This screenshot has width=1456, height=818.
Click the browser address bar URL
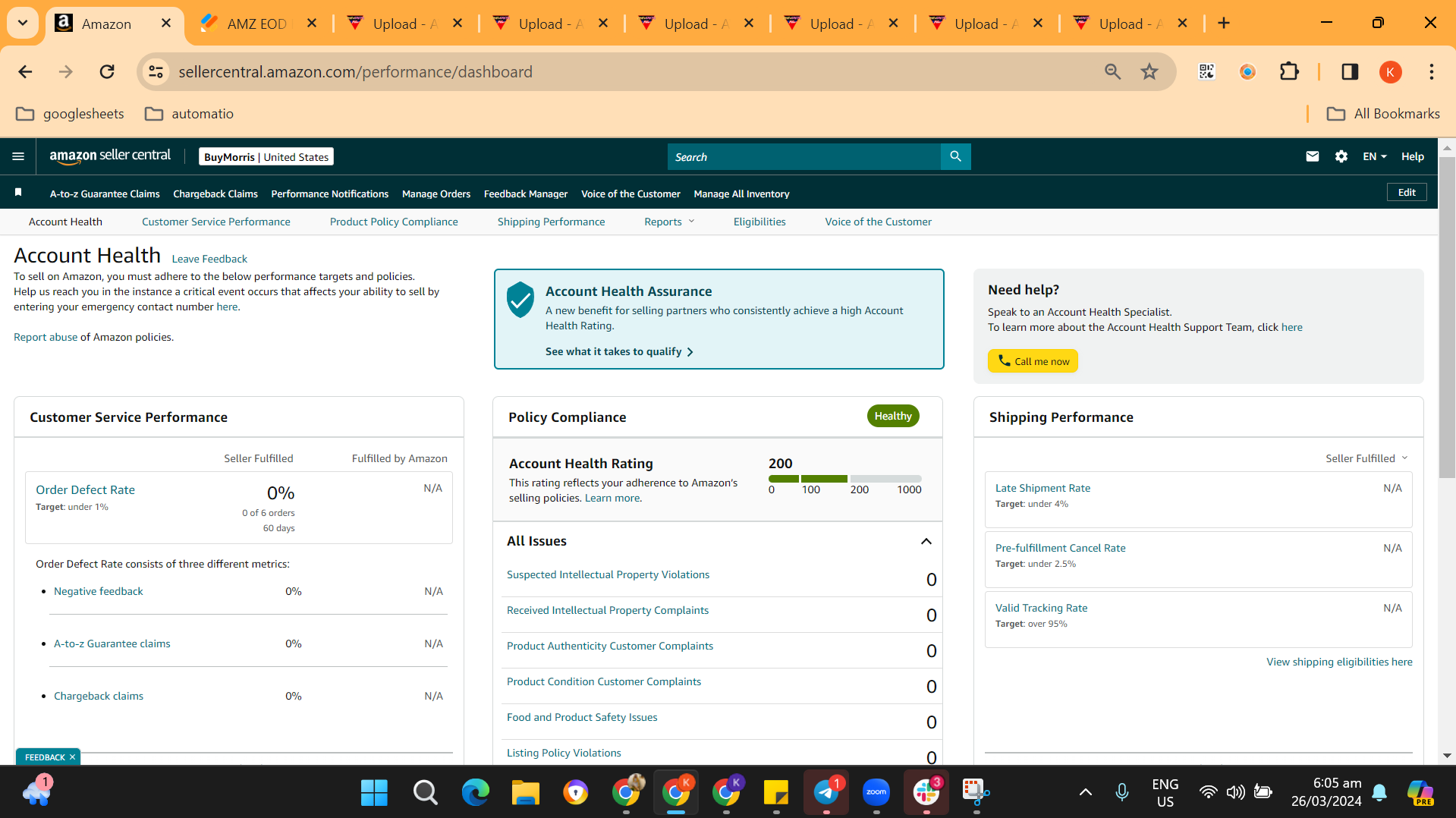tap(355, 71)
